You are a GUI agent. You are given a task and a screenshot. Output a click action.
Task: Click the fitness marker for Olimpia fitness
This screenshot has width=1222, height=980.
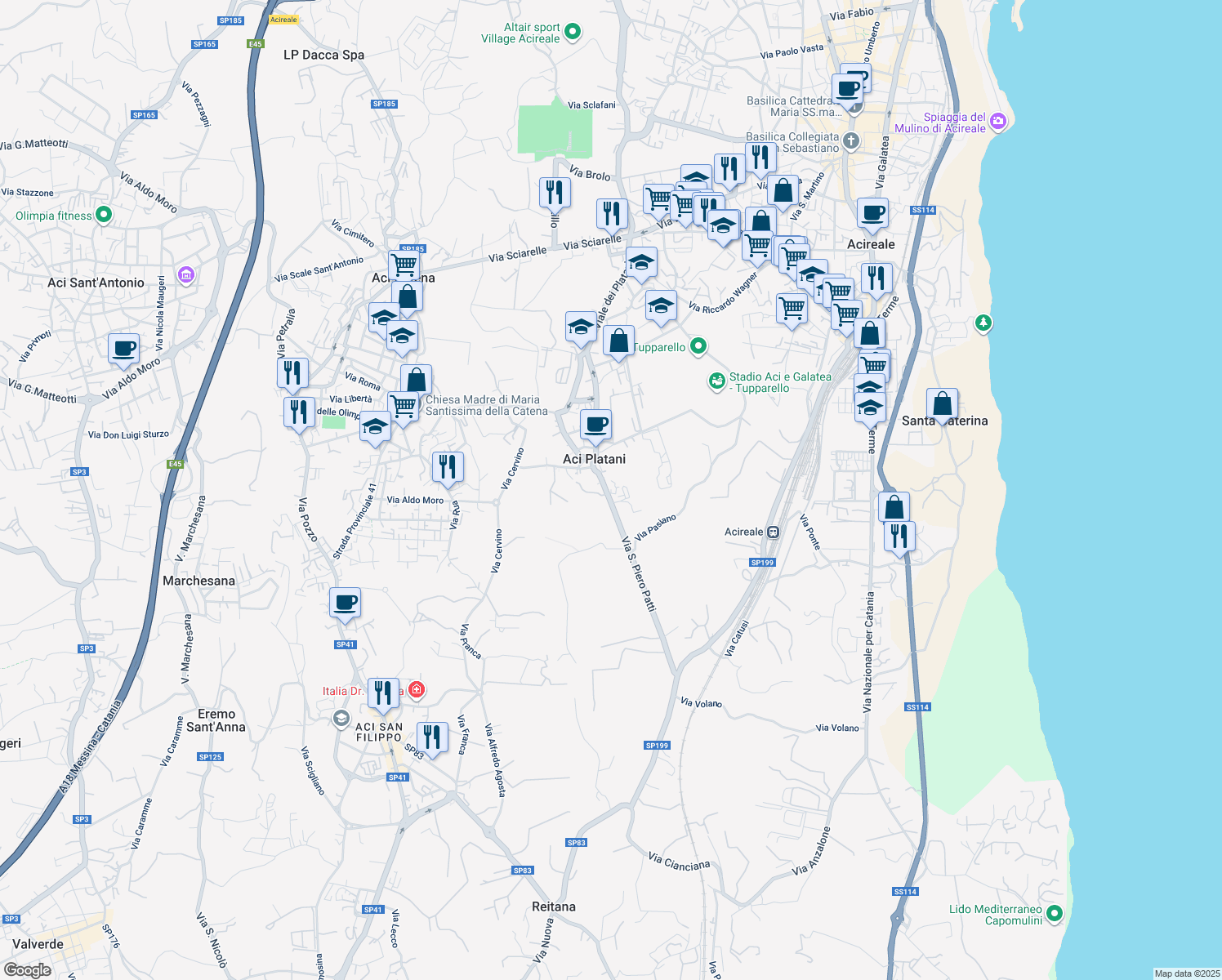point(104,215)
